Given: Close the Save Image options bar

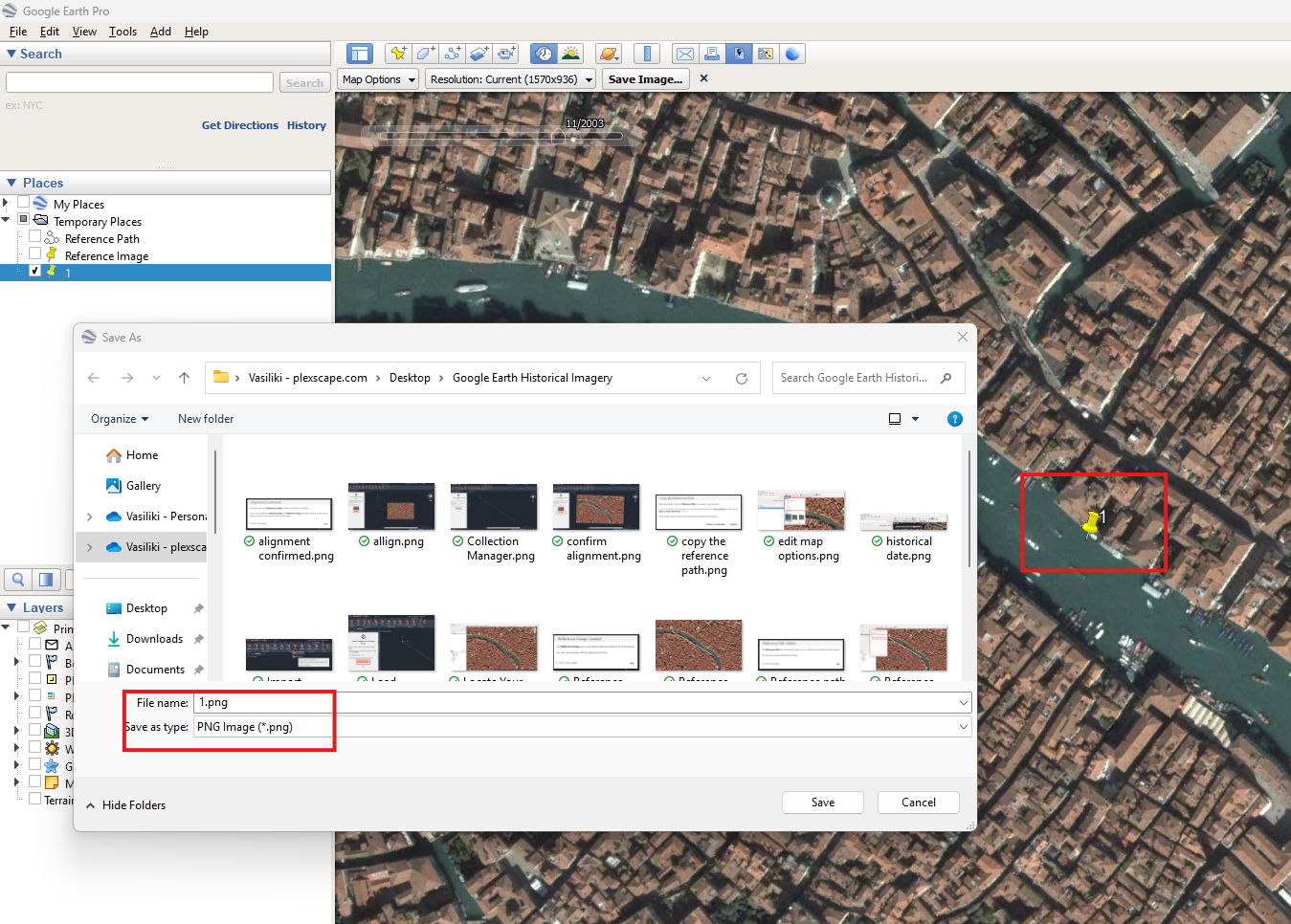Looking at the screenshot, I should (704, 78).
